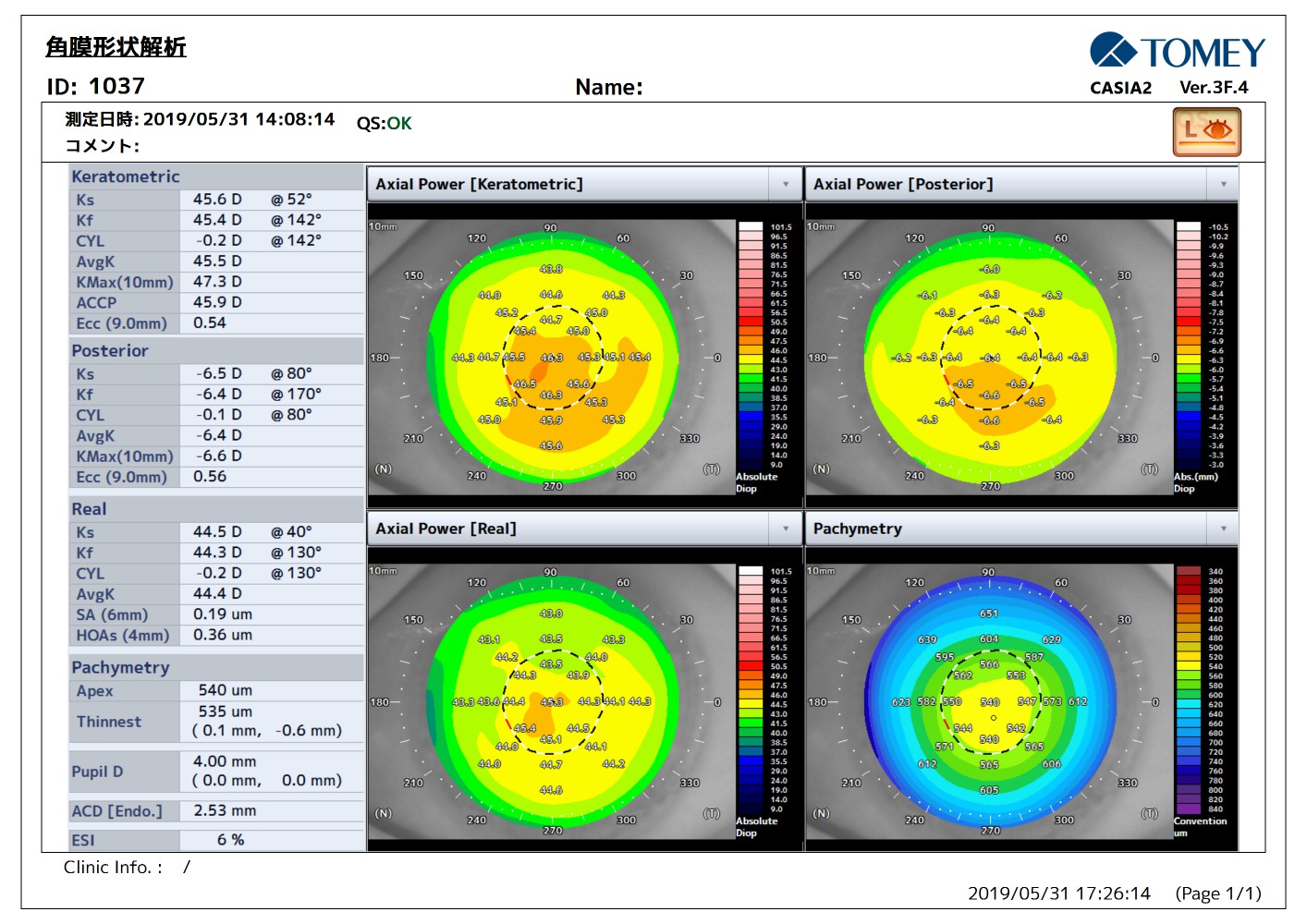
Task: Select the Axial Power [Real] map title
Action: tap(446, 529)
